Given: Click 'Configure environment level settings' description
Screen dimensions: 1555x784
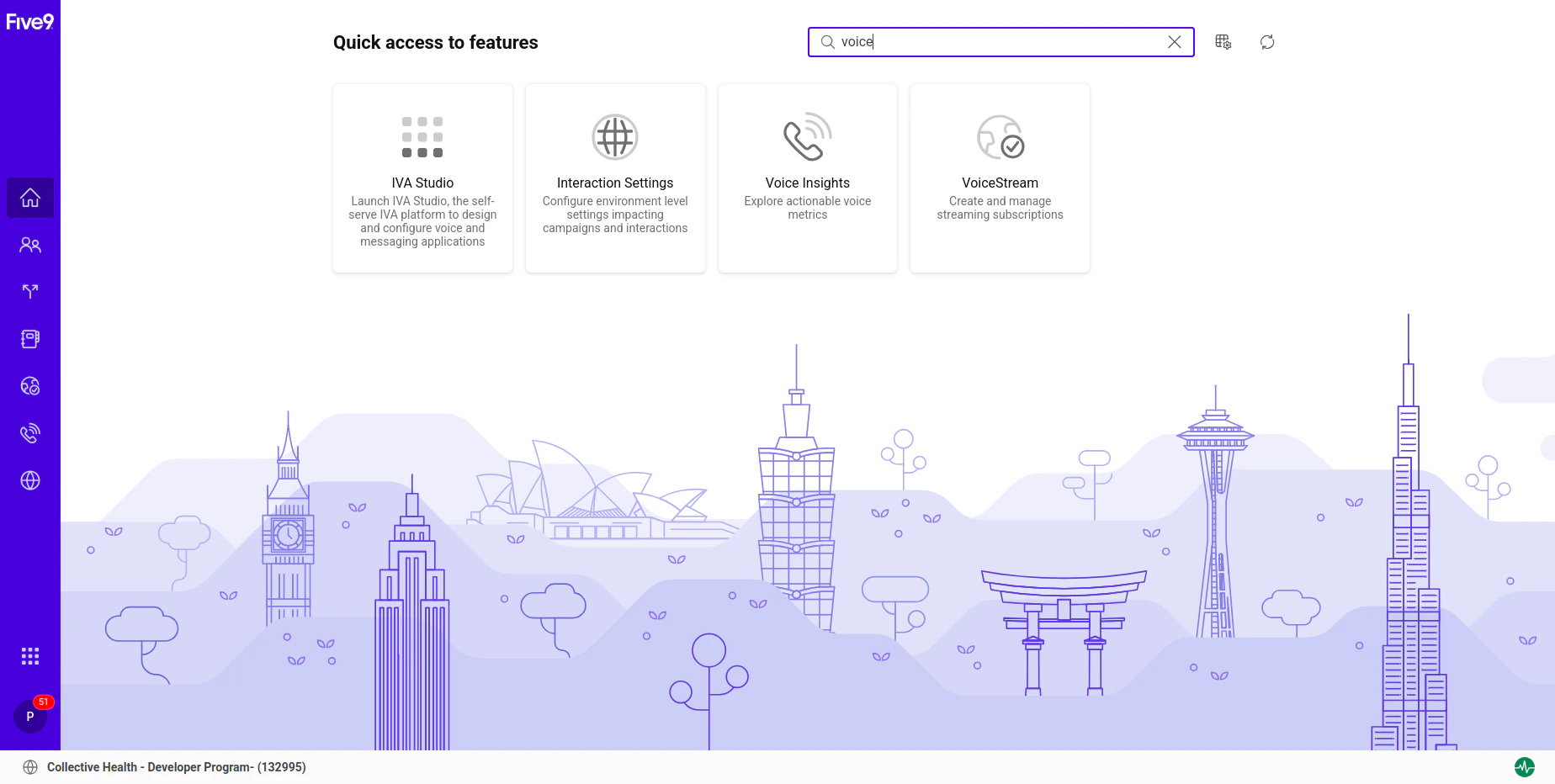Looking at the screenshot, I should (x=615, y=215).
